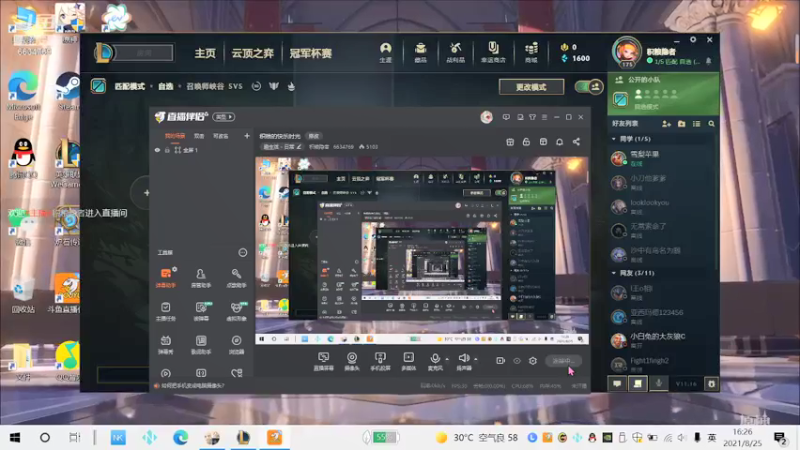The width and height of the screenshot is (800, 450).
Task: Open League client settings gear icon
Action: [693, 39]
